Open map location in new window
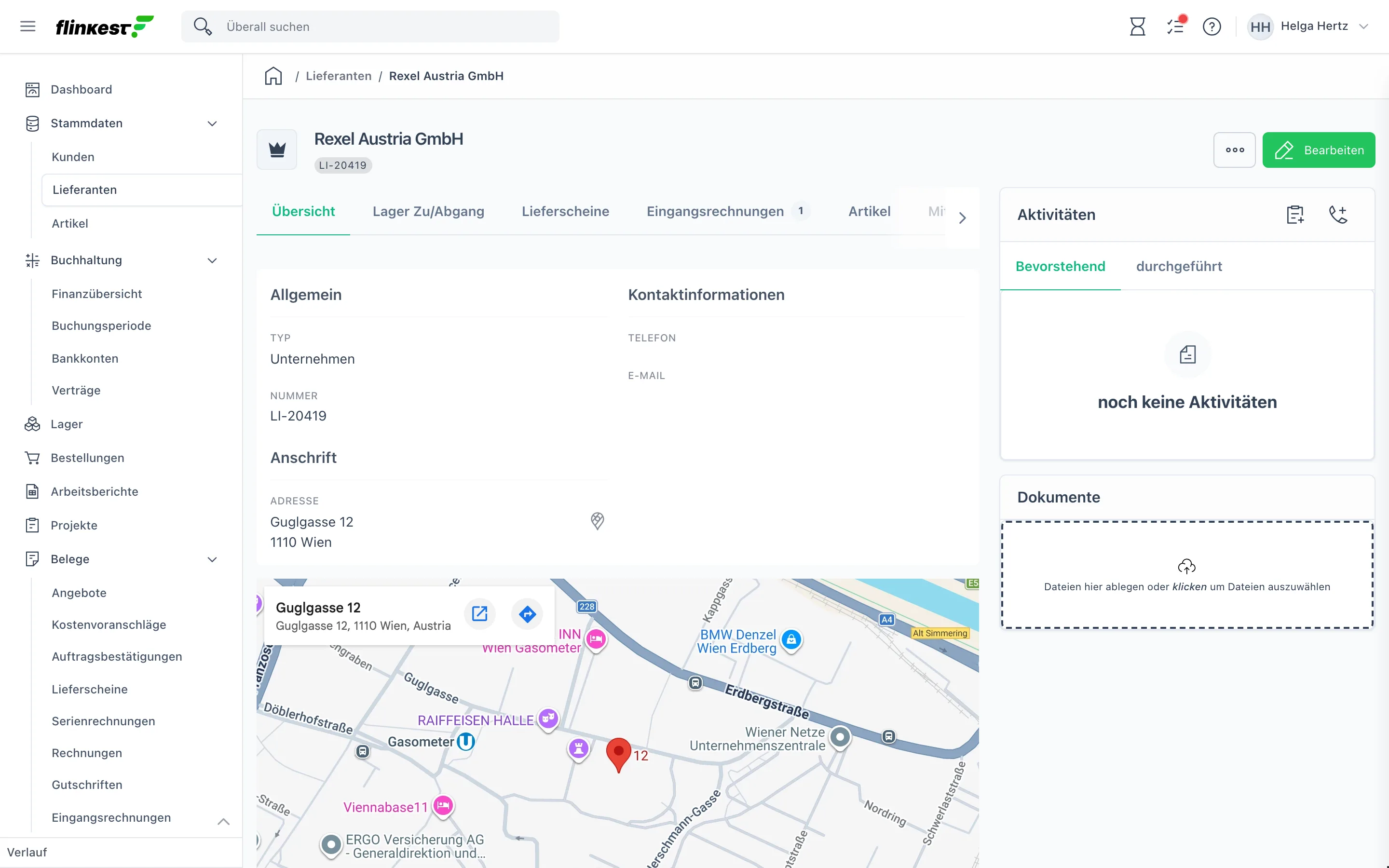The image size is (1389, 868). coord(480,614)
